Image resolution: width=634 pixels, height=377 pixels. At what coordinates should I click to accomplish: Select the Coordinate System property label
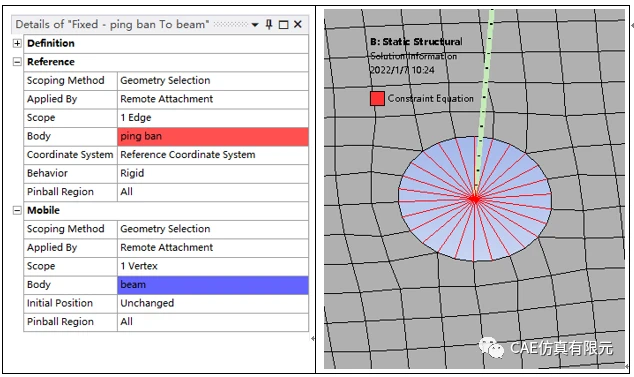tap(70, 155)
